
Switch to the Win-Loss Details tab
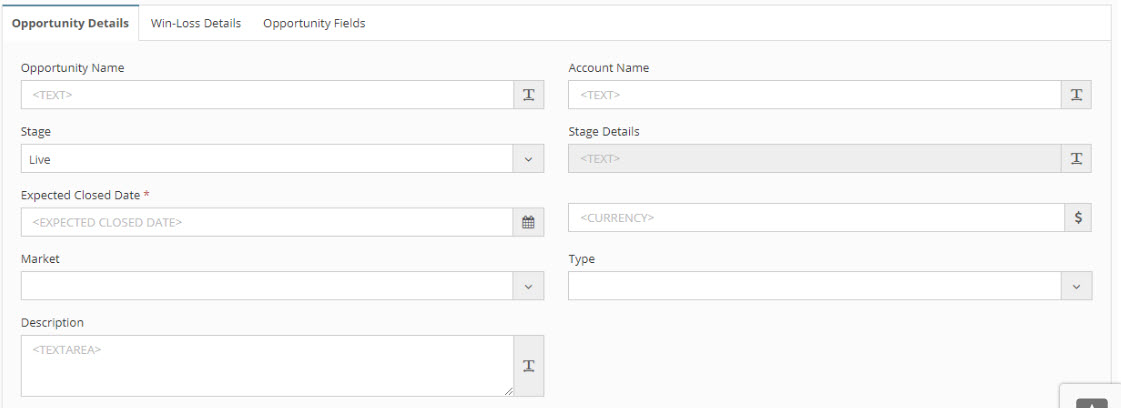[x=196, y=24]
